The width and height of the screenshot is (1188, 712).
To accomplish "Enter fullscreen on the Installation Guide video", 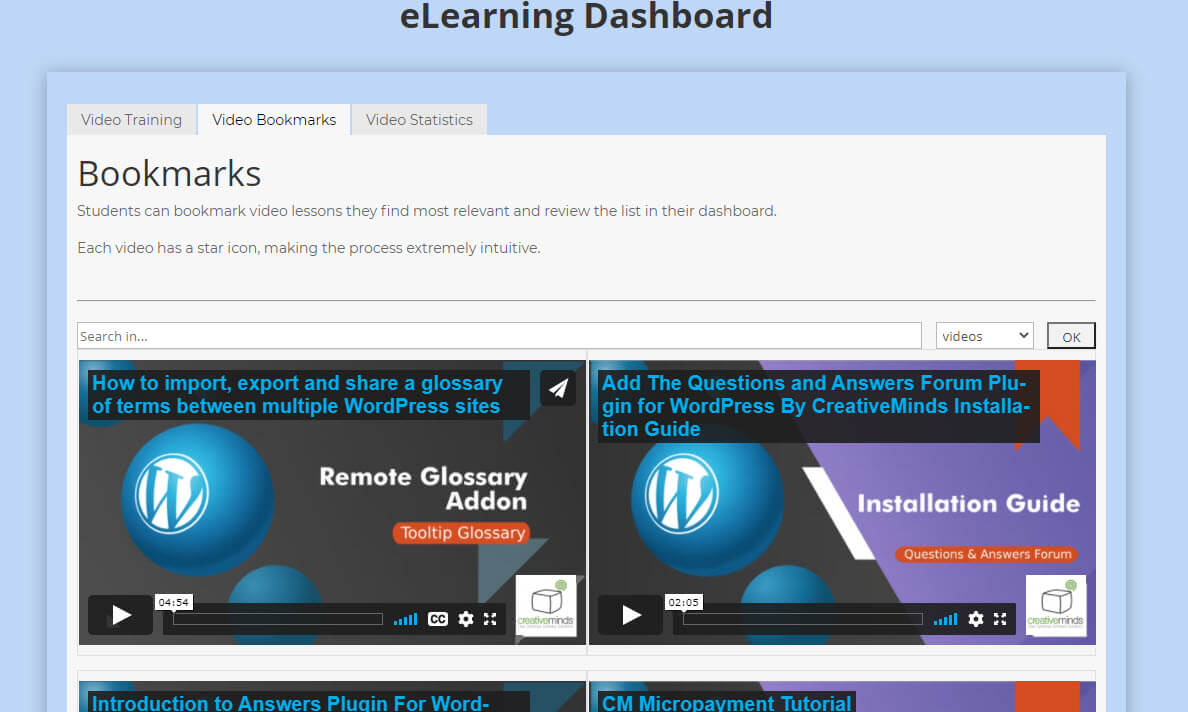I will pos(1000,619).
